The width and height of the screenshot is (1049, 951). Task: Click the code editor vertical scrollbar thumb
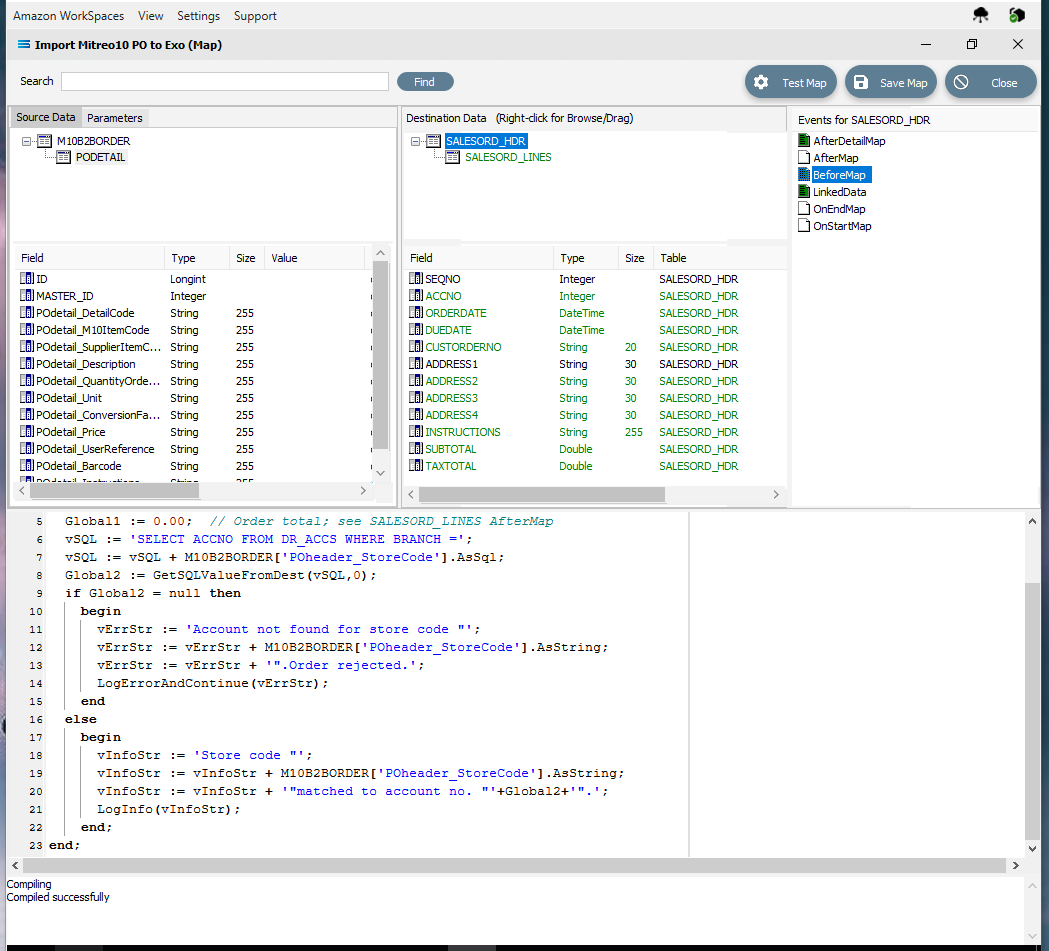[x=1032, y=711]
